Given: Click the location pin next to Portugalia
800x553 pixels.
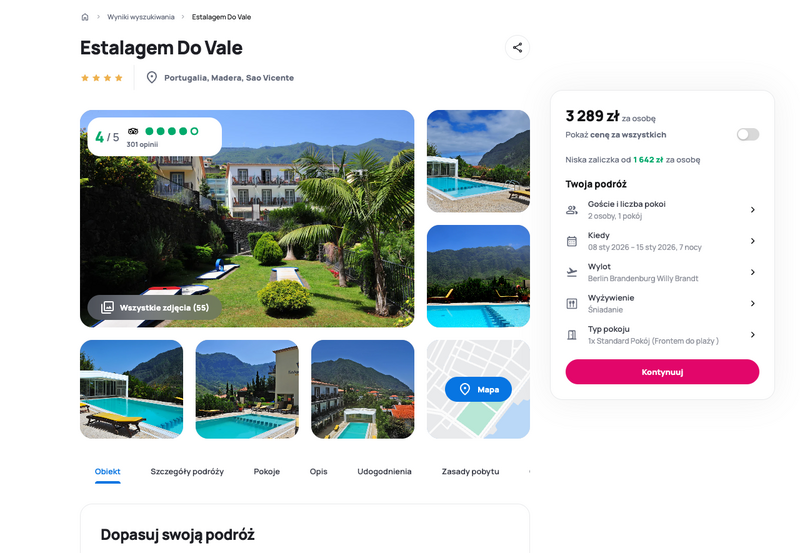Looking at the screenshot, I should pos(152,78).
